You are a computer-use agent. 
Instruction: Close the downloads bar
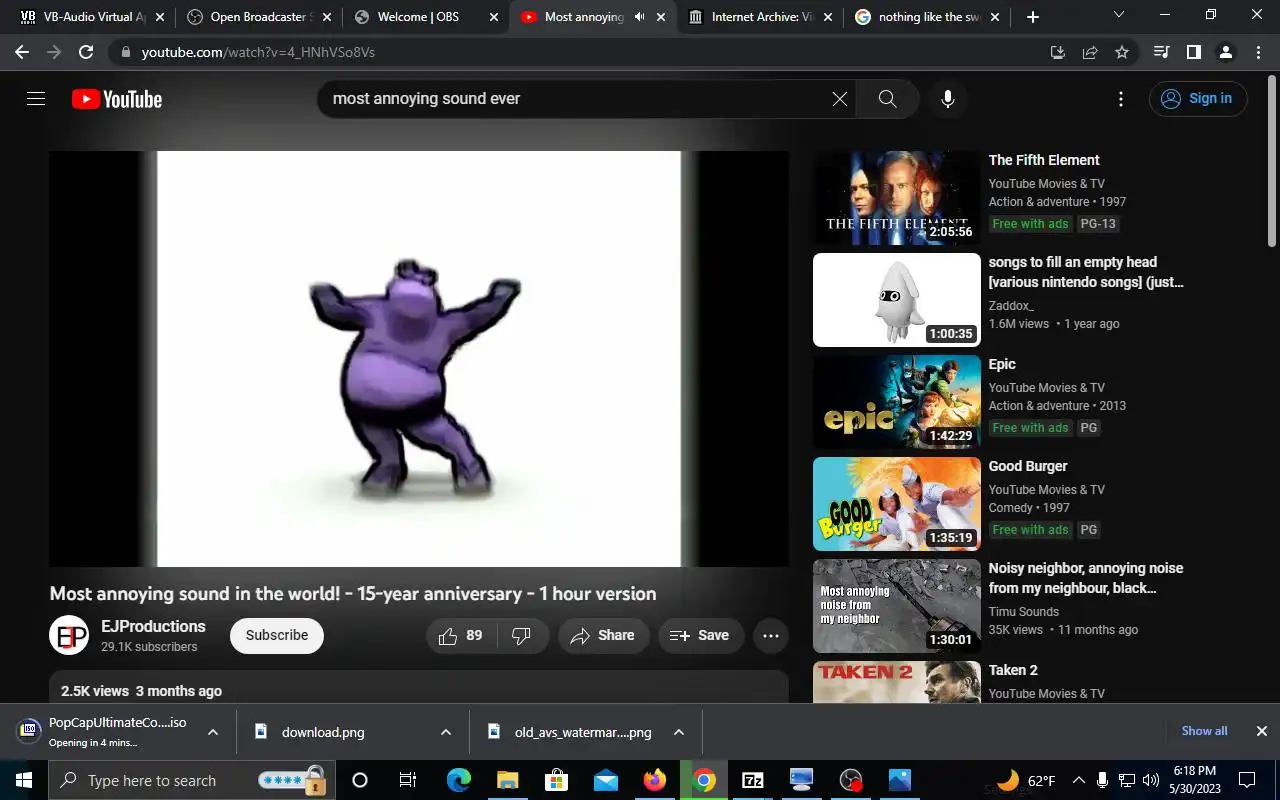1261,731
